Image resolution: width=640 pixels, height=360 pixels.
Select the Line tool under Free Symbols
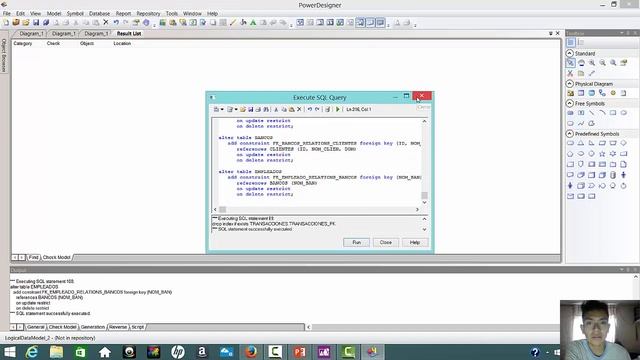(592, 113)
